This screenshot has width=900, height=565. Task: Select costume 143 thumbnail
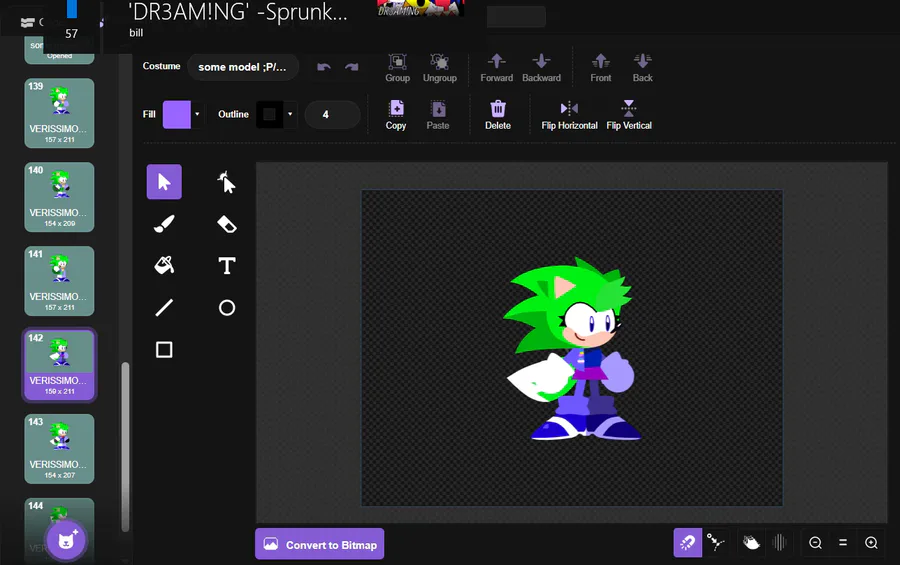pyautogui.click(x=59, y=448)
